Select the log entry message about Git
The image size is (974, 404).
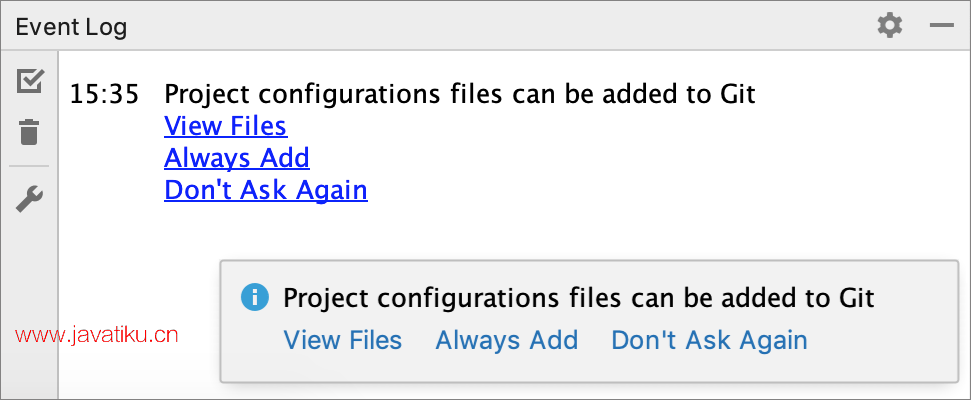coord(459,96)
